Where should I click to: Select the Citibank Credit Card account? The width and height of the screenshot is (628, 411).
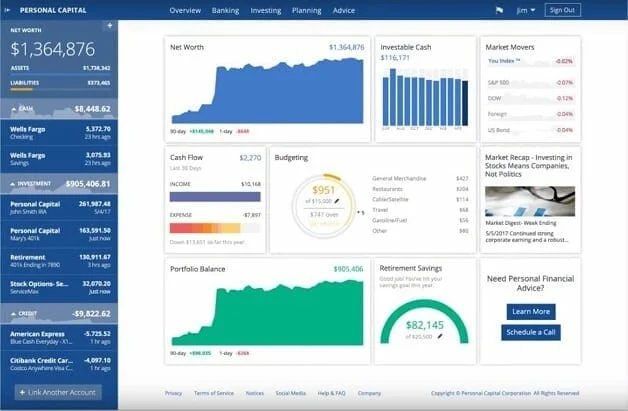point(59,364)
